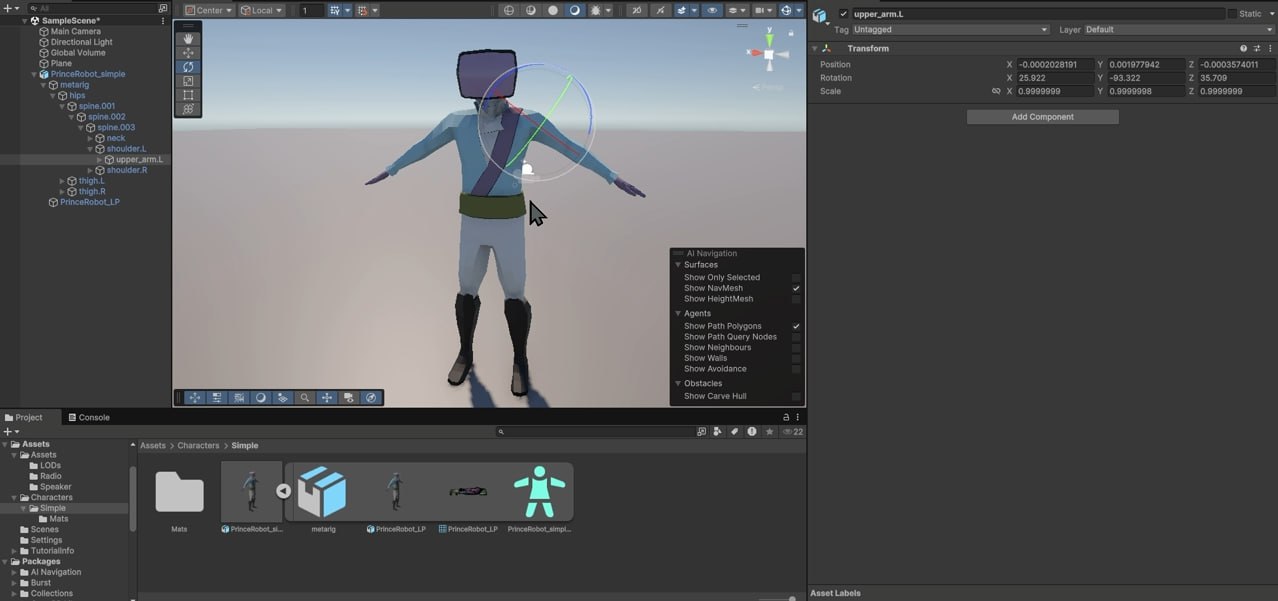Toggle upper_arm.L active checkbox in Inspector
Viewport: 1278px width, 601px height.
[844, 14]
